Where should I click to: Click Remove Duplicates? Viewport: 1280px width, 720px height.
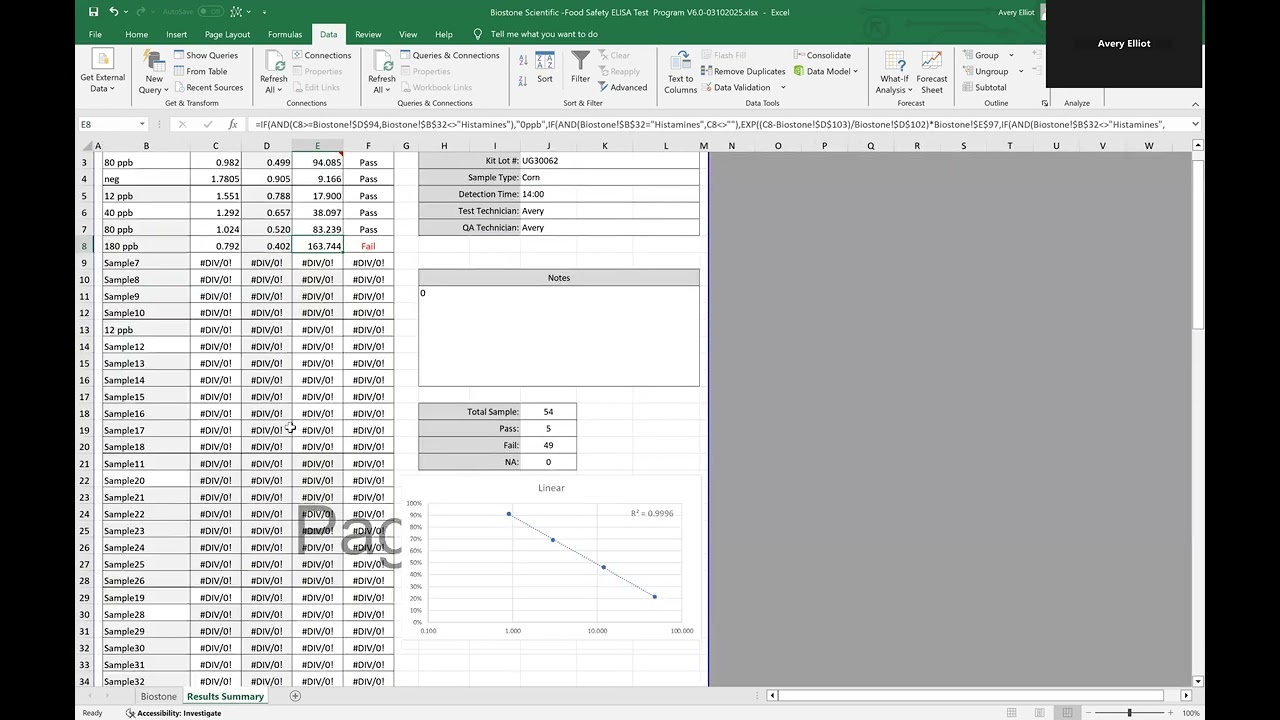(x=743, y=71)
